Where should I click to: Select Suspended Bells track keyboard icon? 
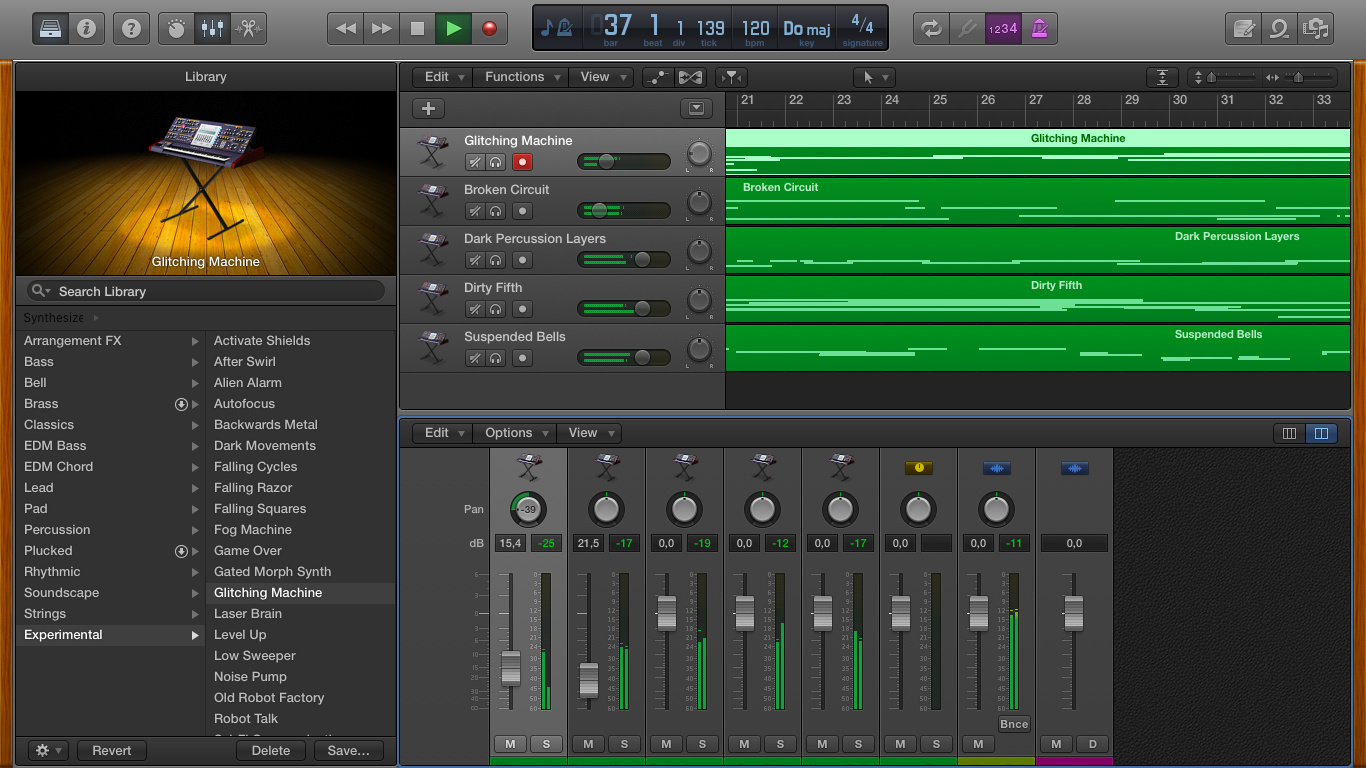tap(432, 348)
